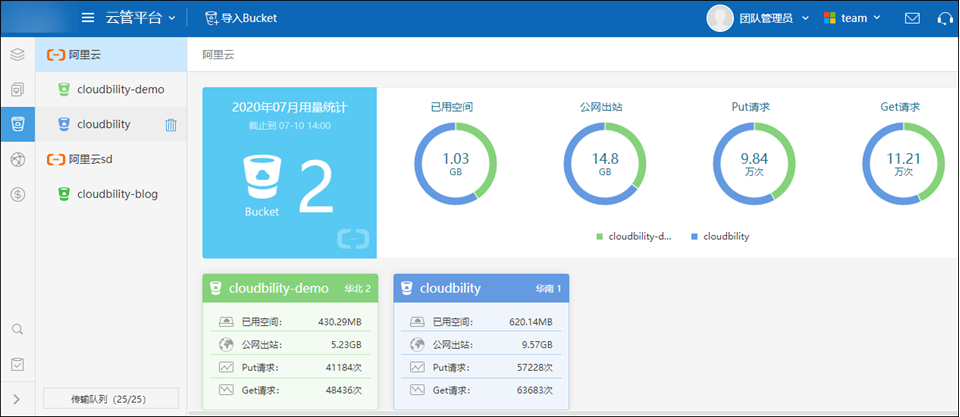Click the globe icon in cloudbility card

tap(418, 345)
